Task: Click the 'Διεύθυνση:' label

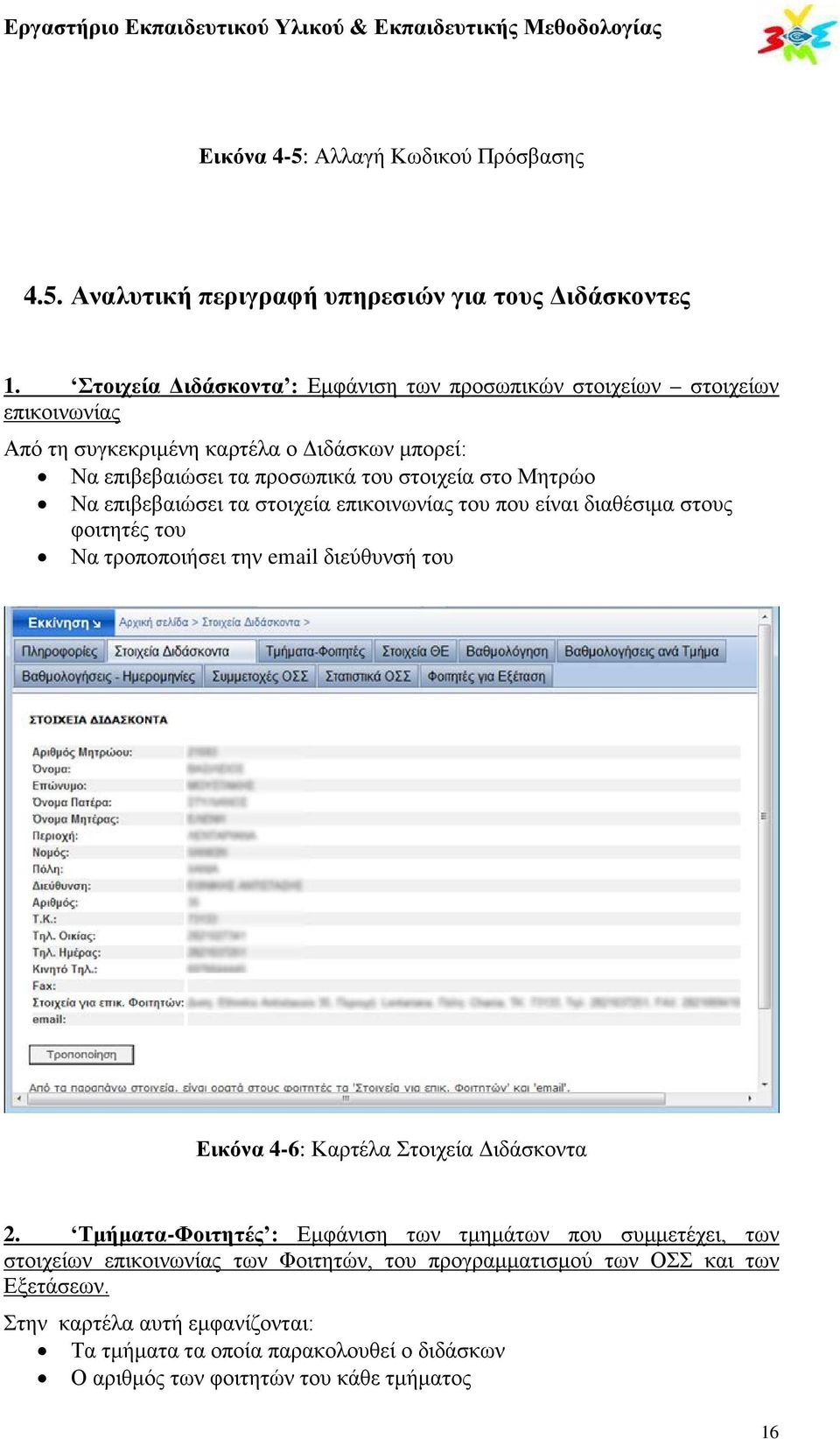Action: [x=61, y=886]
